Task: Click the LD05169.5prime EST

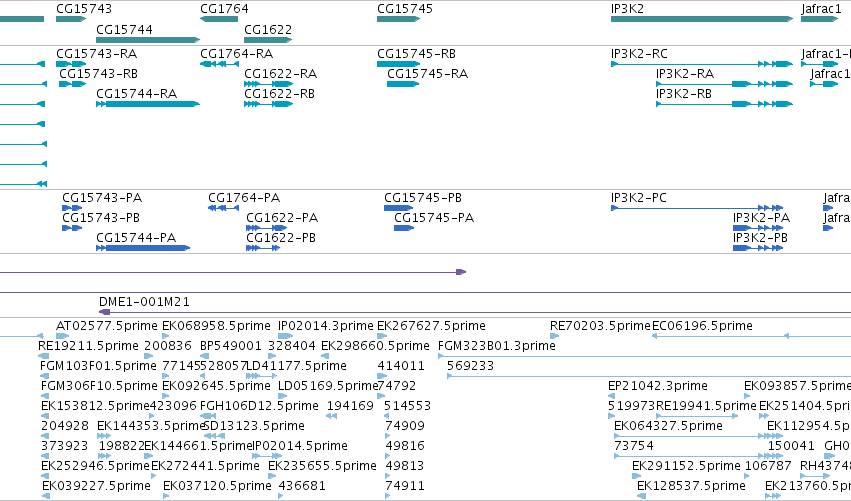Action: pyautogui.click(x=281, y=396)
